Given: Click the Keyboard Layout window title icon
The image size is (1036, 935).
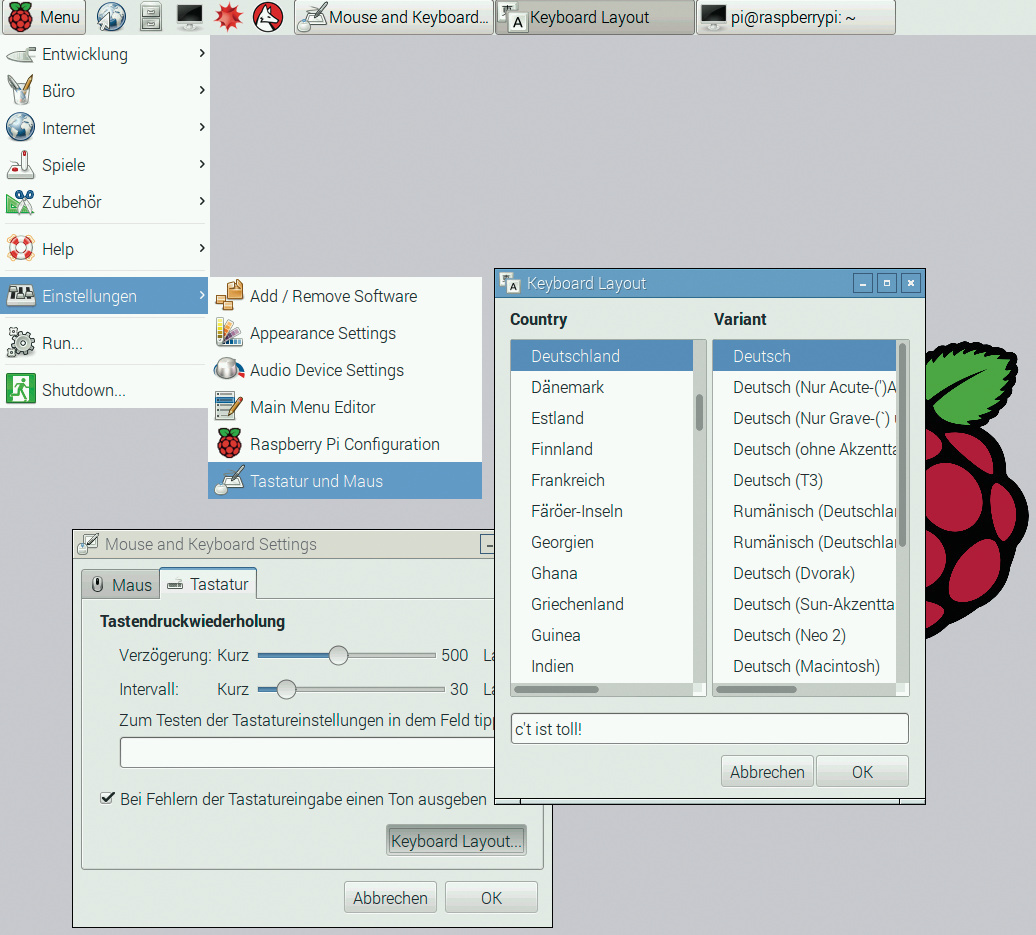Looking at the screenshot, I should pos(510,283).
